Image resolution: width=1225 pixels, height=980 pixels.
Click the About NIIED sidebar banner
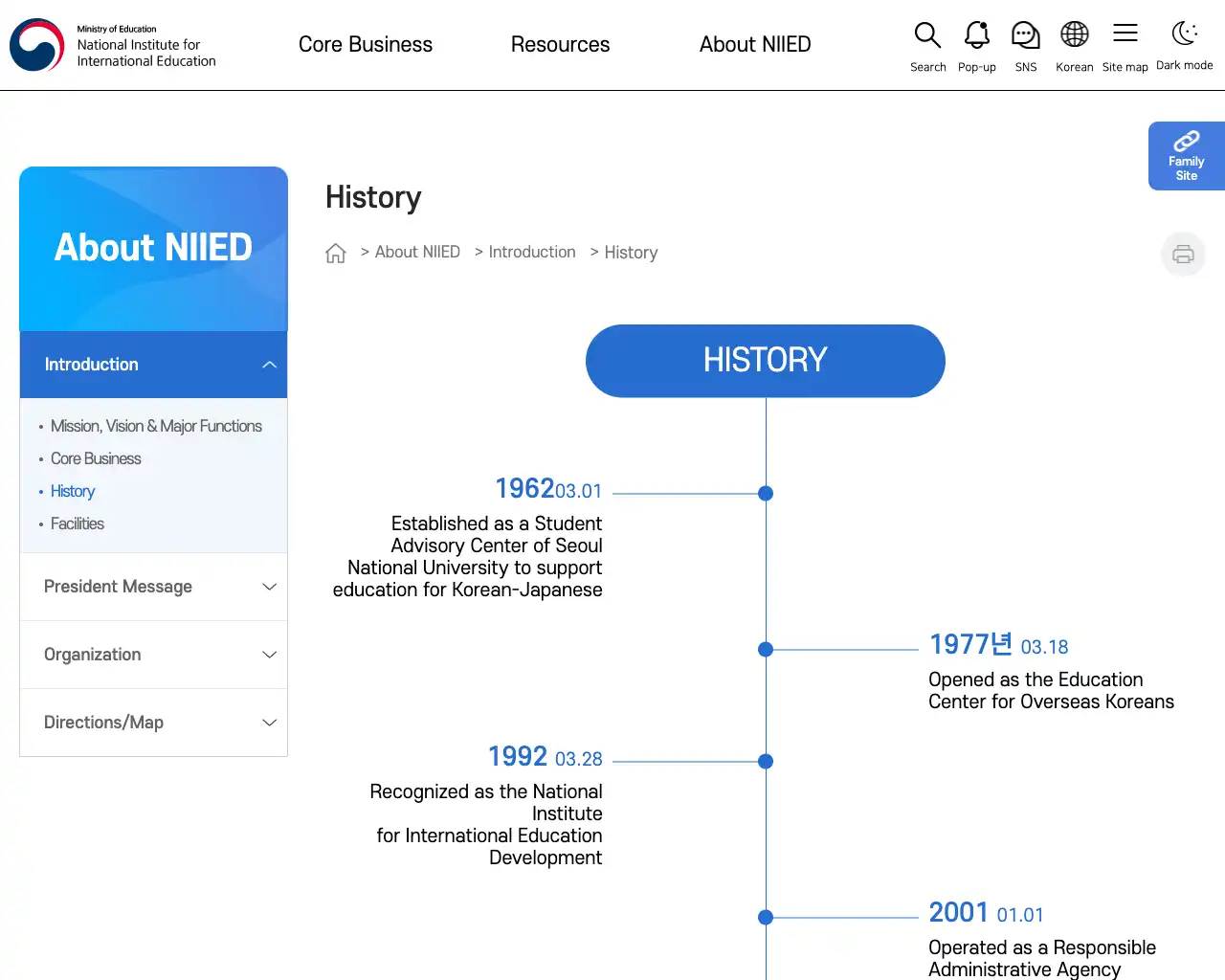153,249
